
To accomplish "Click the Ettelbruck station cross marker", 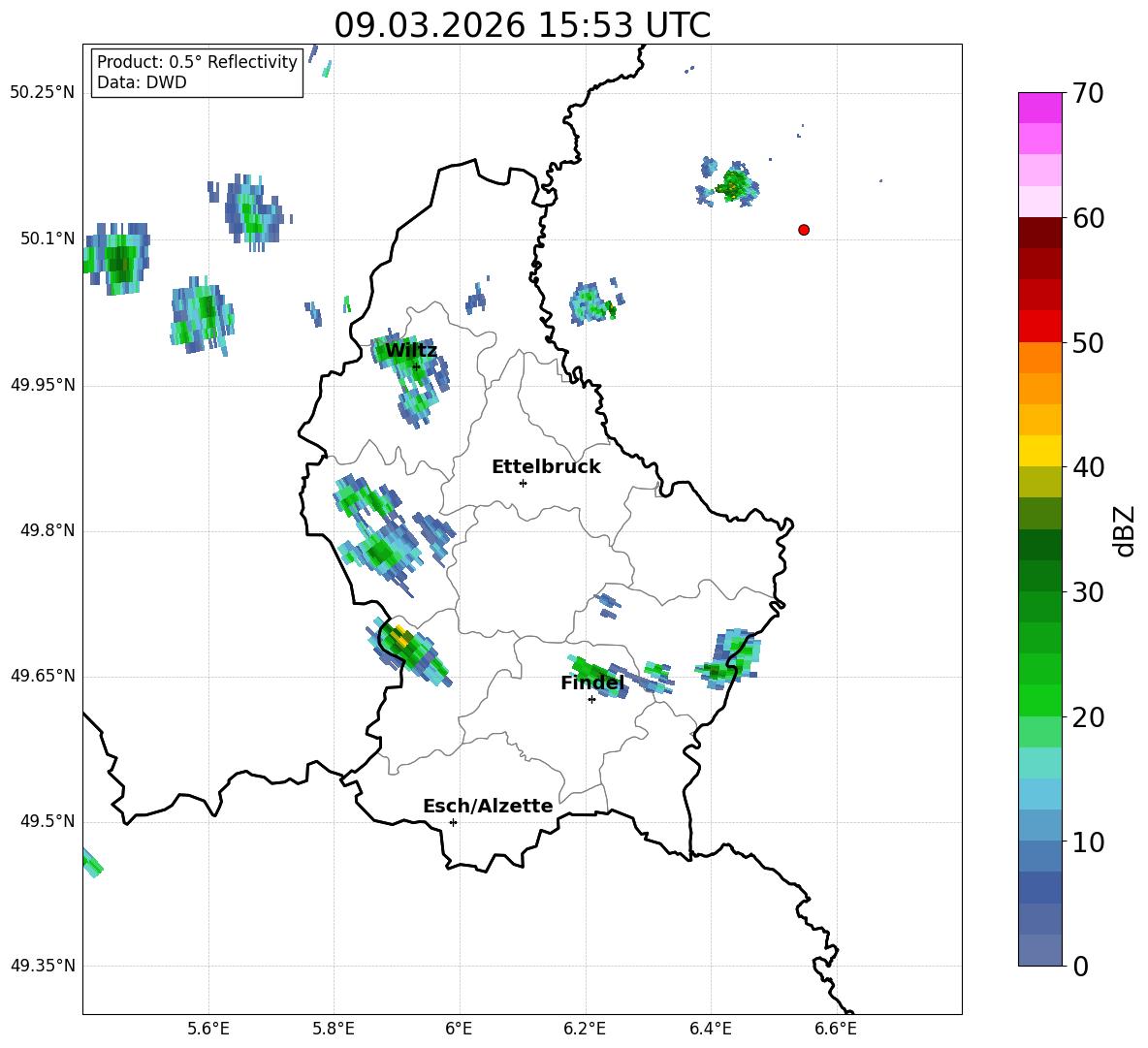I will click(523, 483).
